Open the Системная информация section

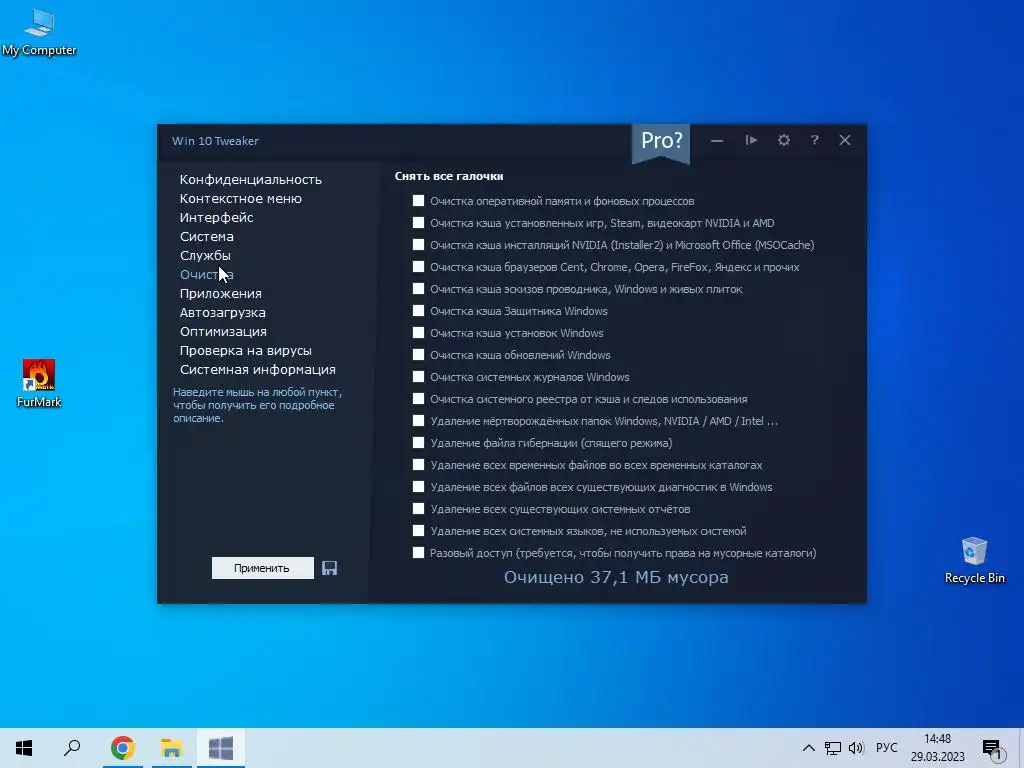(258, 370)
